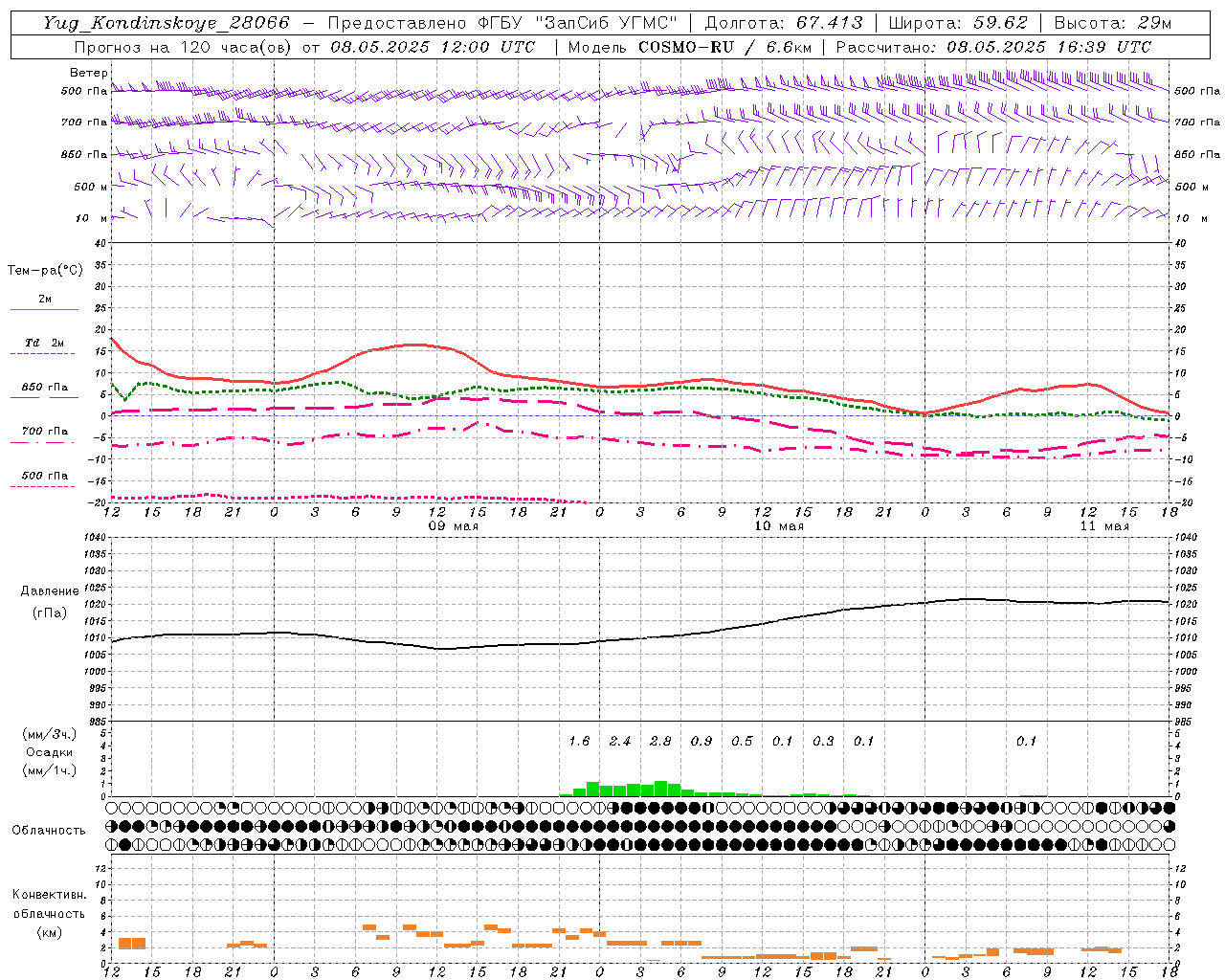Image resolution: width=1225 pixels, height=980 pixels.
Task: Click the 09 мая date label
Action: [454, 526]
